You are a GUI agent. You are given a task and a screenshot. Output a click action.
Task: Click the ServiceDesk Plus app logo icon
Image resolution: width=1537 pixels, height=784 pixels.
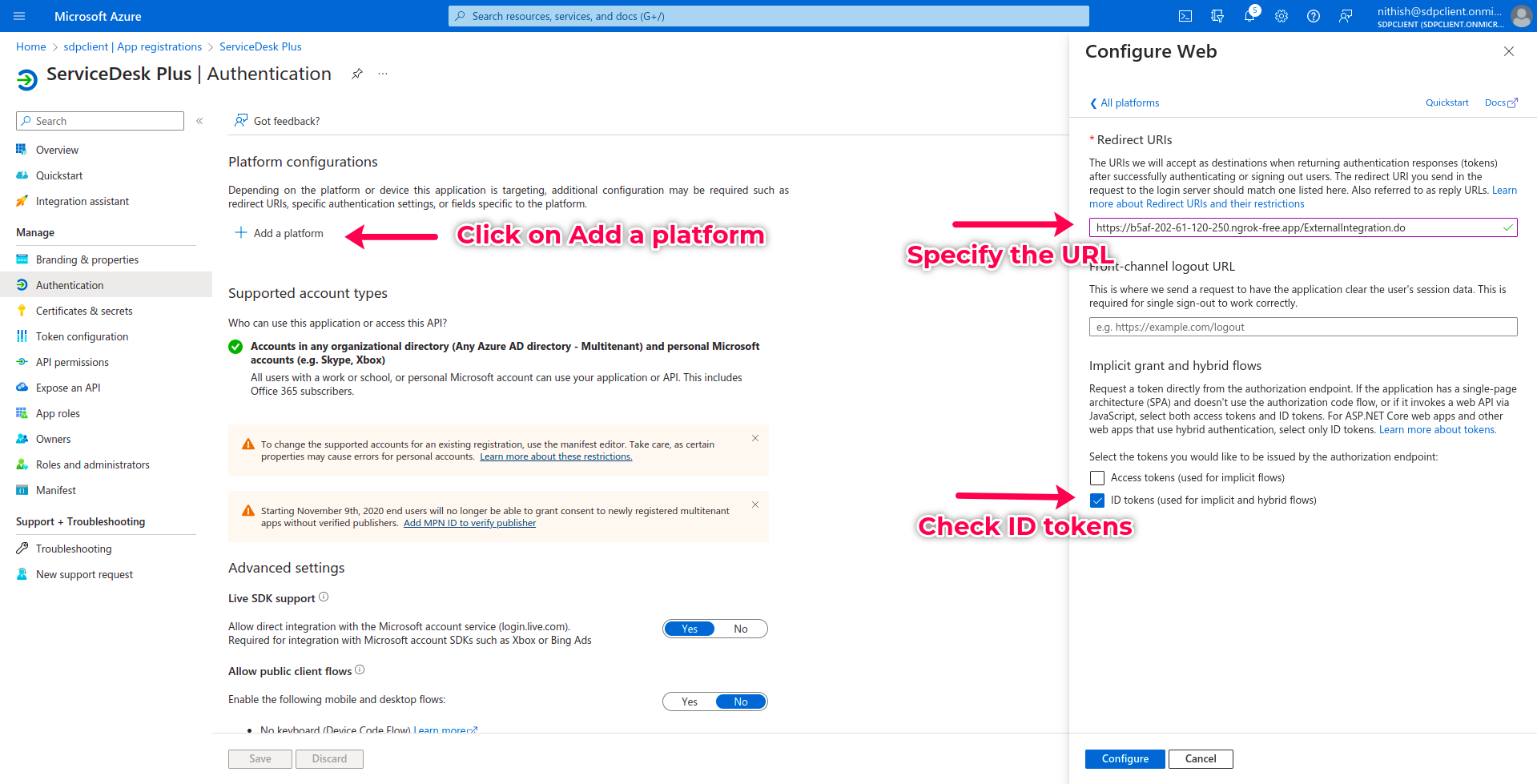click(27, 78)
